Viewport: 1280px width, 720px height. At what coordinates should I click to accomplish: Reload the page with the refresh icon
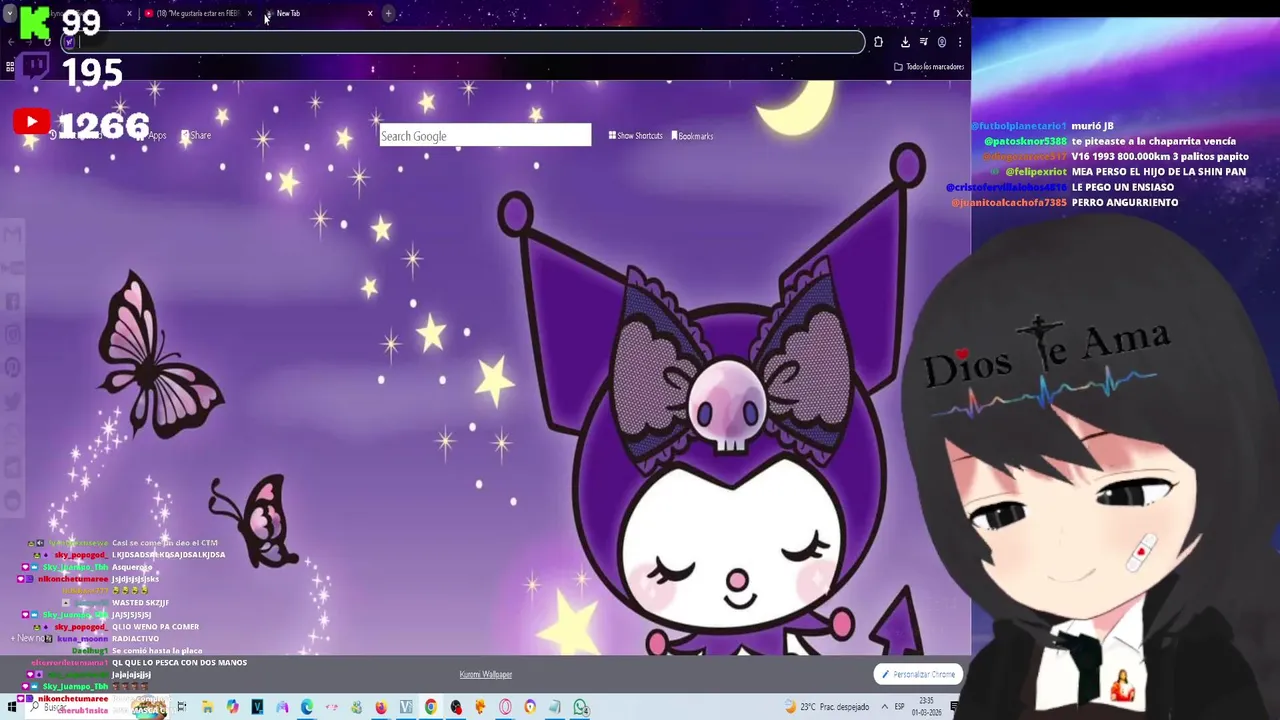pyautogui.click(x=47, y=42)
